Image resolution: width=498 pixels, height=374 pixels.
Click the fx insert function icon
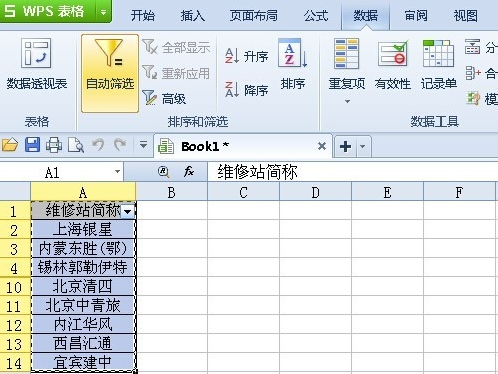[x=189, y=172]
